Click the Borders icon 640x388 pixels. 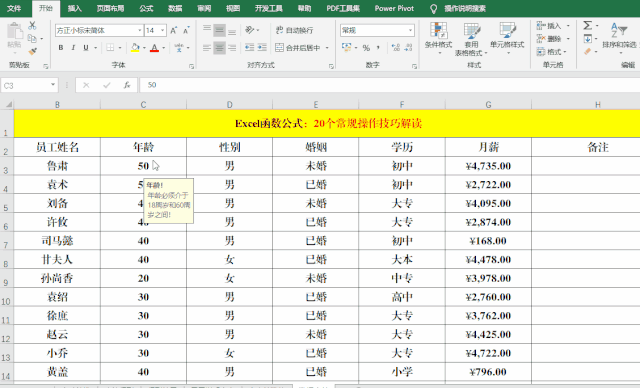click(x=110, y=48)
